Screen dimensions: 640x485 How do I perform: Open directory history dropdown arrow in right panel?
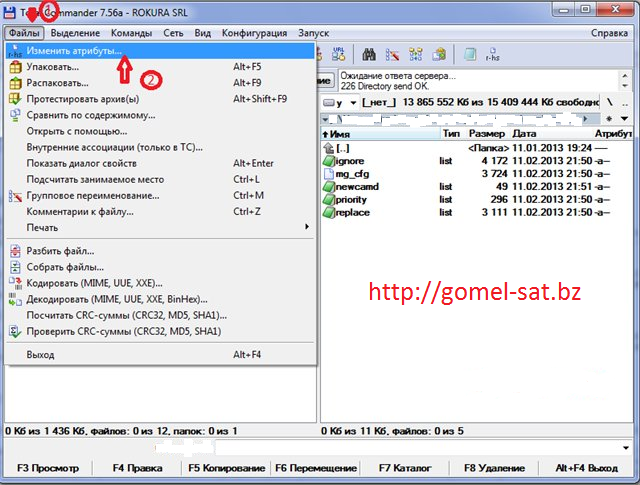coord(624,119)
